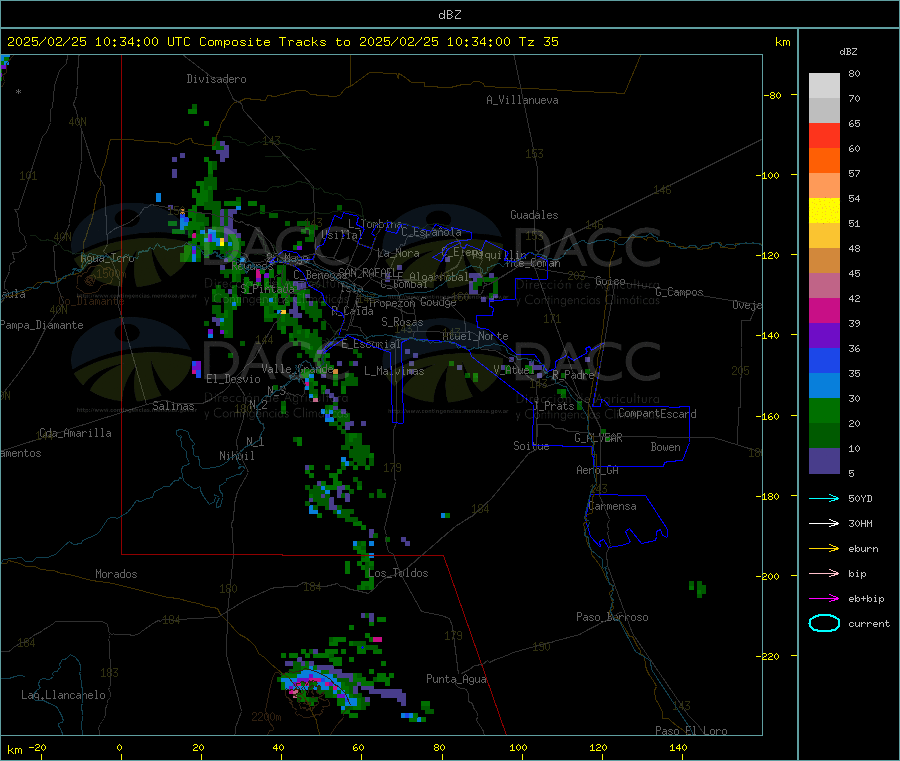
Task: Click the 'Carmensa' map label
Action: coord(612,506)
